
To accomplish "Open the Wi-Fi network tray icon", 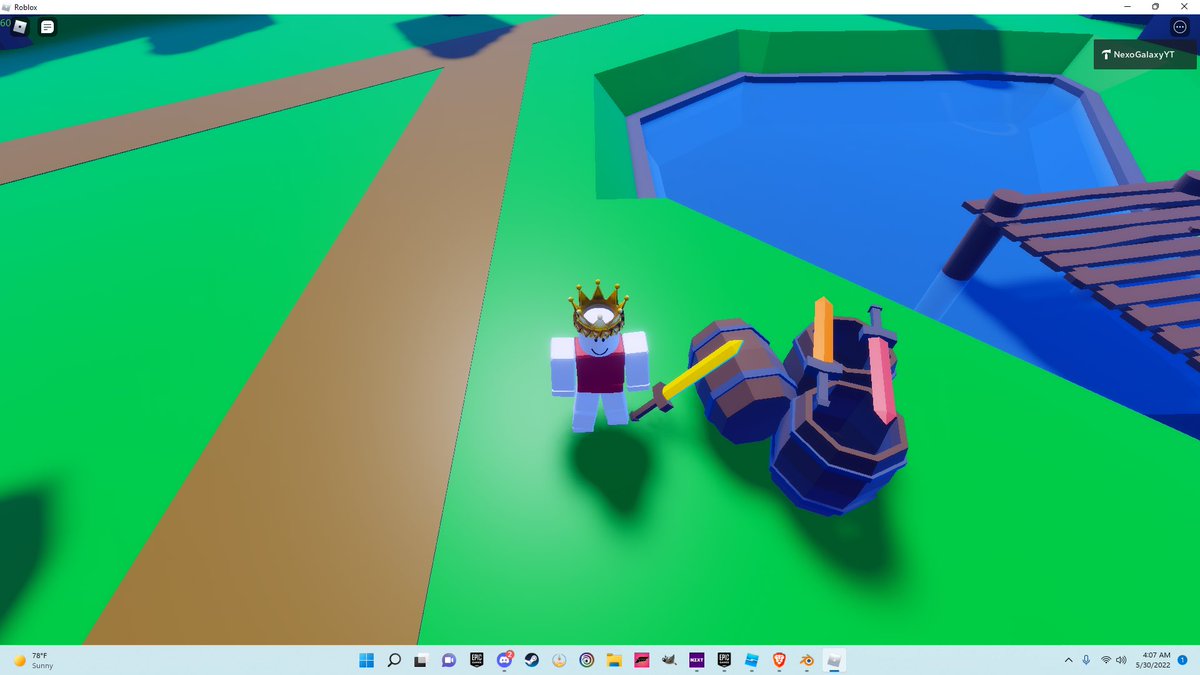I will coord(1106,660).
